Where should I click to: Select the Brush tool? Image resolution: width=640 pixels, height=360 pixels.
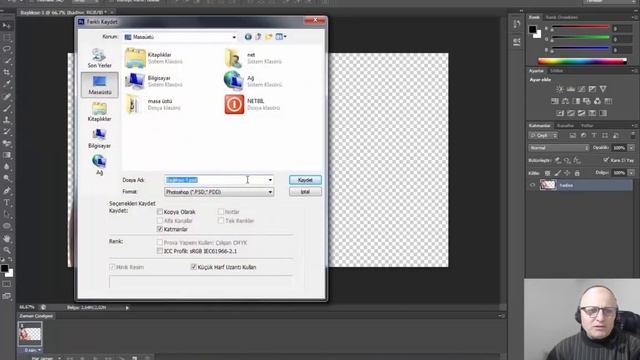pos(7,108)
